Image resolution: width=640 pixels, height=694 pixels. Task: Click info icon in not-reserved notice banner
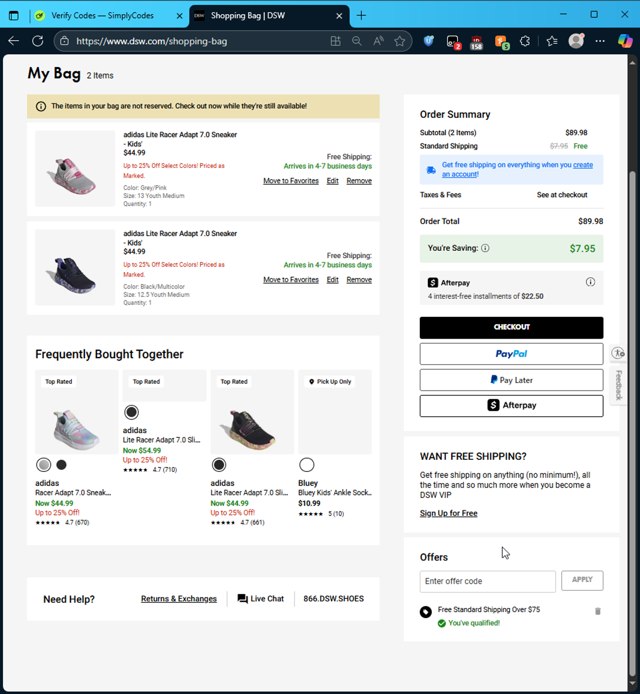41,106
